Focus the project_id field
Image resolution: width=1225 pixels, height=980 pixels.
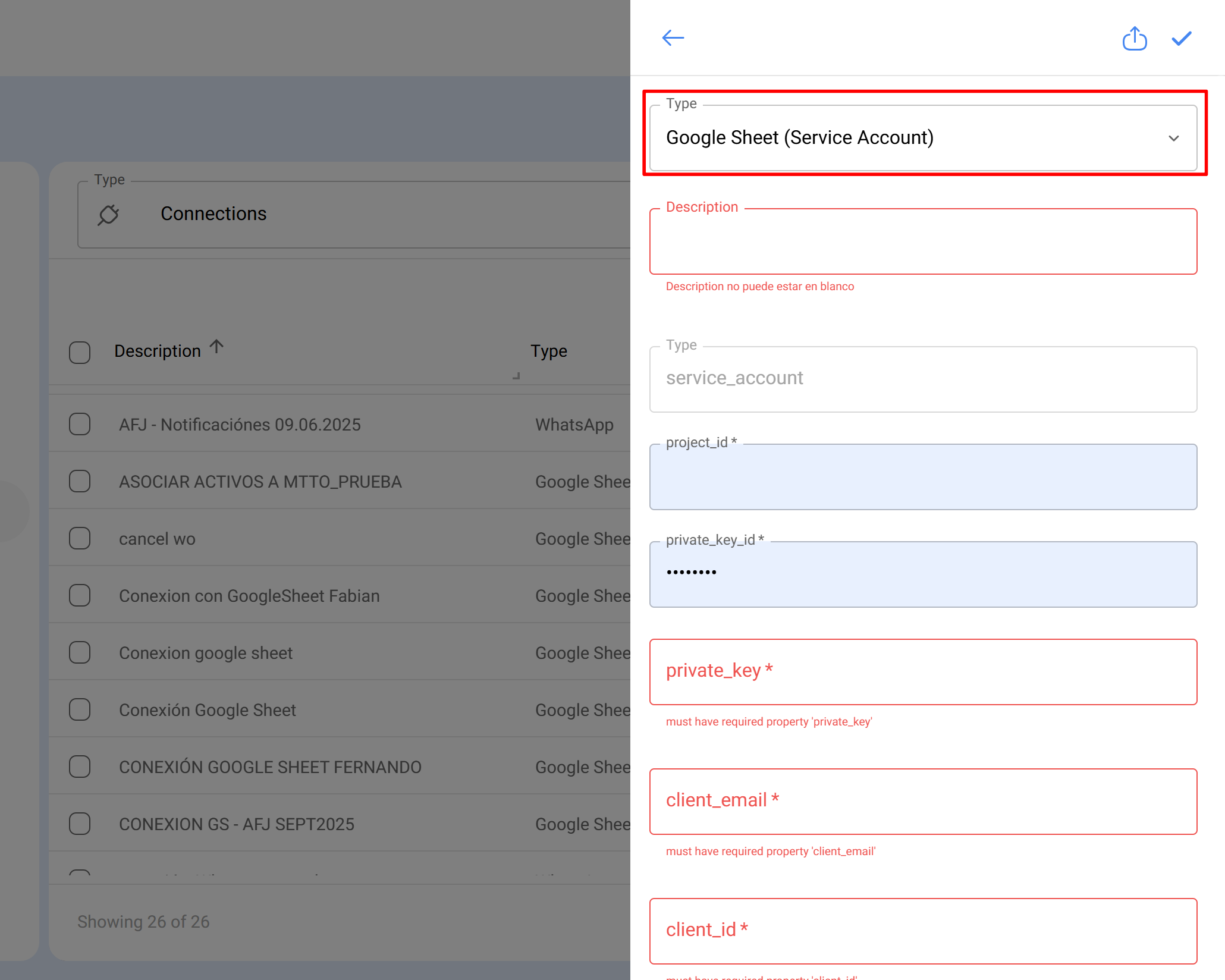click(x=922, y=477)
